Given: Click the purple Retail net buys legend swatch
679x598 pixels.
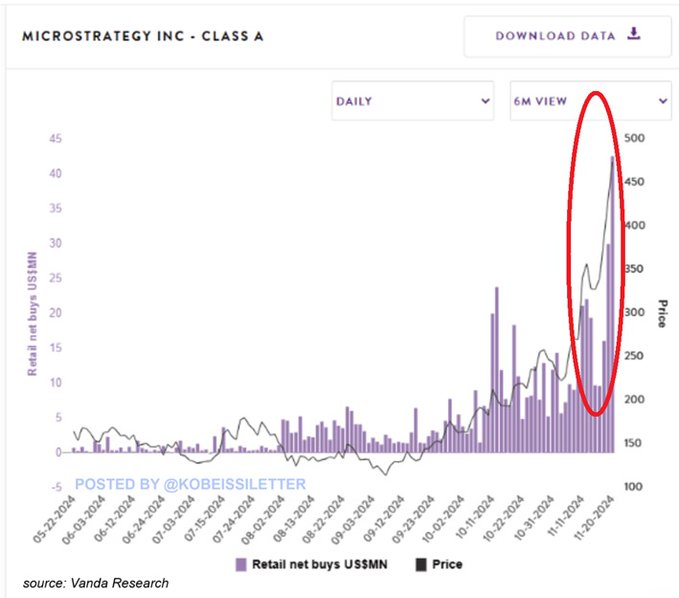Looking at the screenshot, I should click(x=240, y=565).
